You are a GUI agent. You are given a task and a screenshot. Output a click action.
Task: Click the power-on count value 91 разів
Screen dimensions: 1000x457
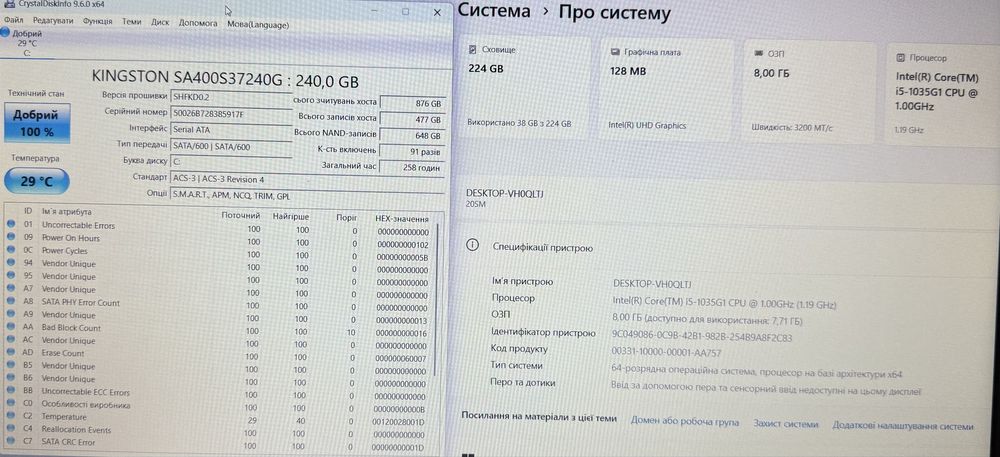(x=412, y=153)
